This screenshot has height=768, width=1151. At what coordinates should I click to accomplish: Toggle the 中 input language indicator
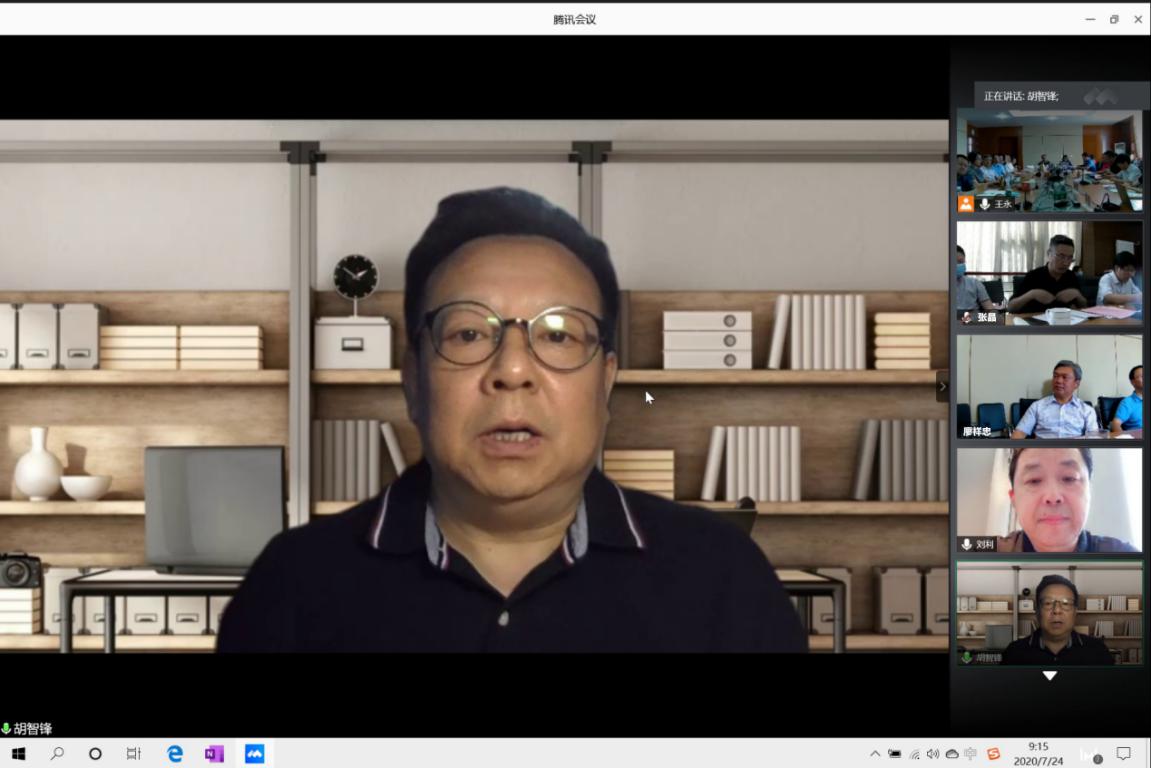coord(972,754)
